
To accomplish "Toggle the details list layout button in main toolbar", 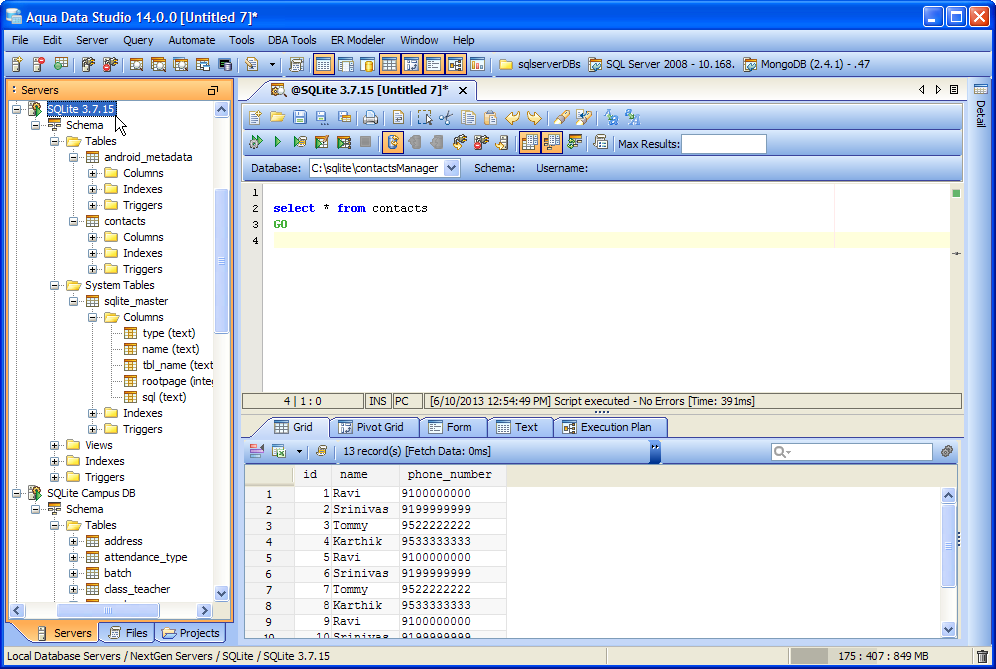I will coord(433,64).
